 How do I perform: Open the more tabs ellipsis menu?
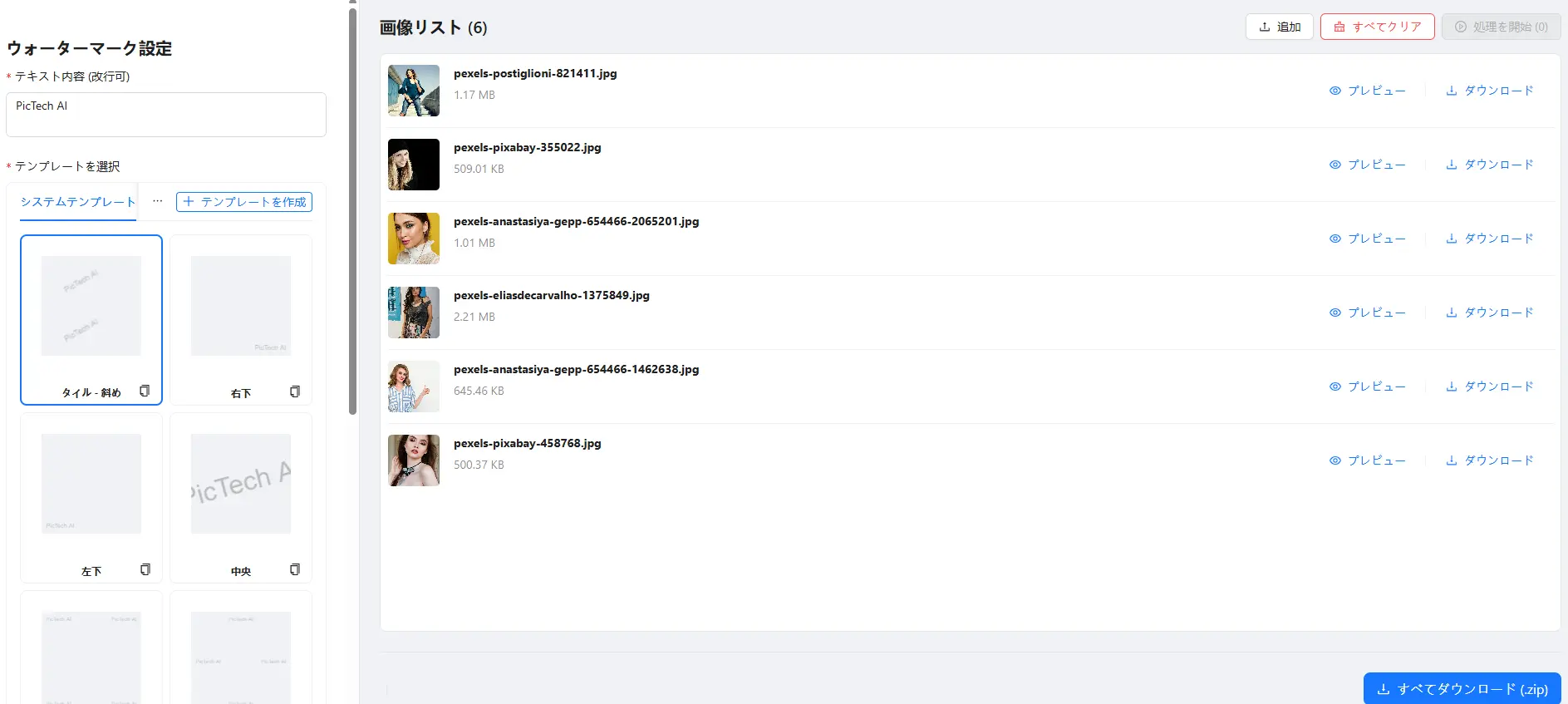(157, 201)
